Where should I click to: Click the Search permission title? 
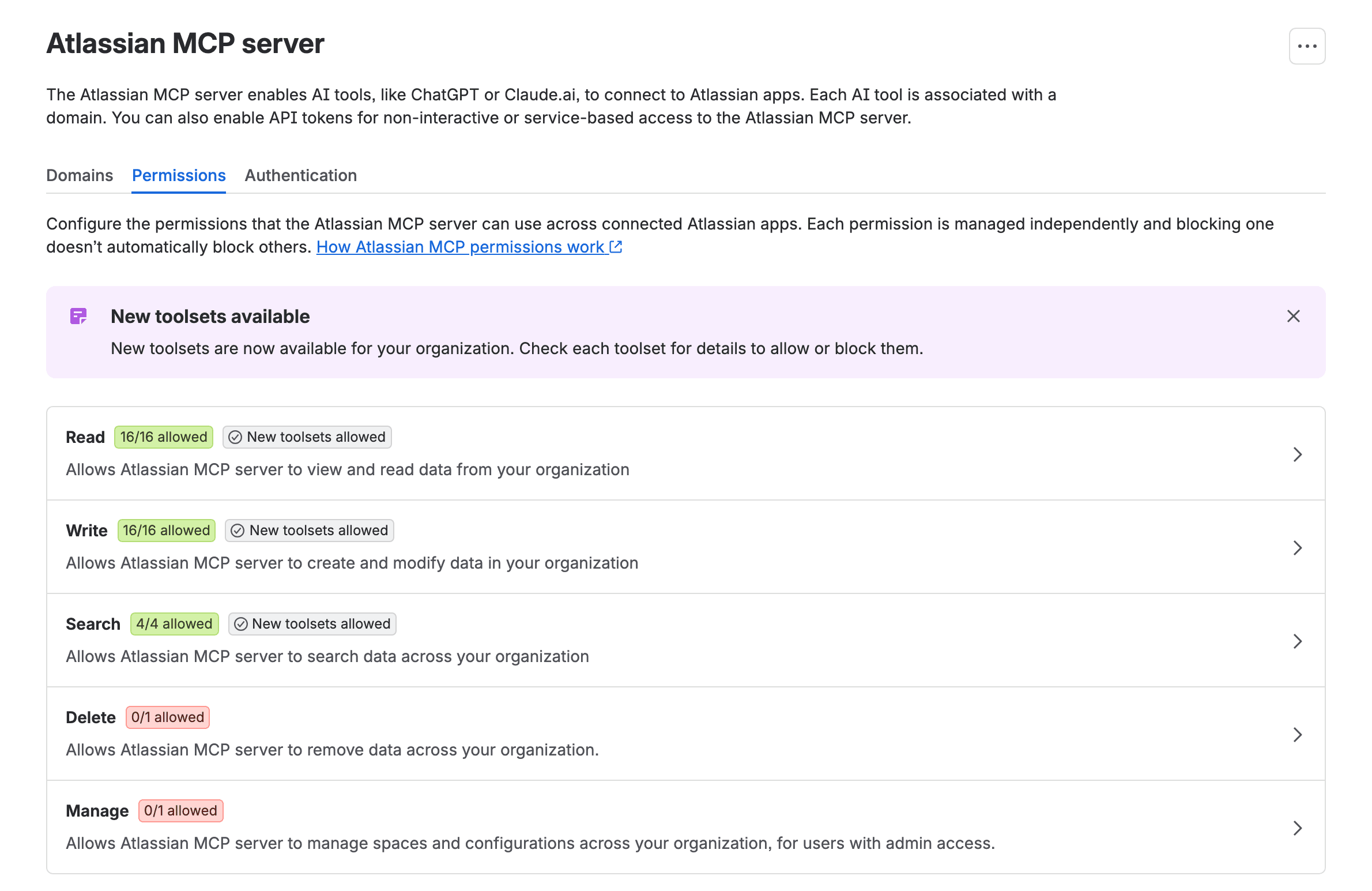[93, 624]
